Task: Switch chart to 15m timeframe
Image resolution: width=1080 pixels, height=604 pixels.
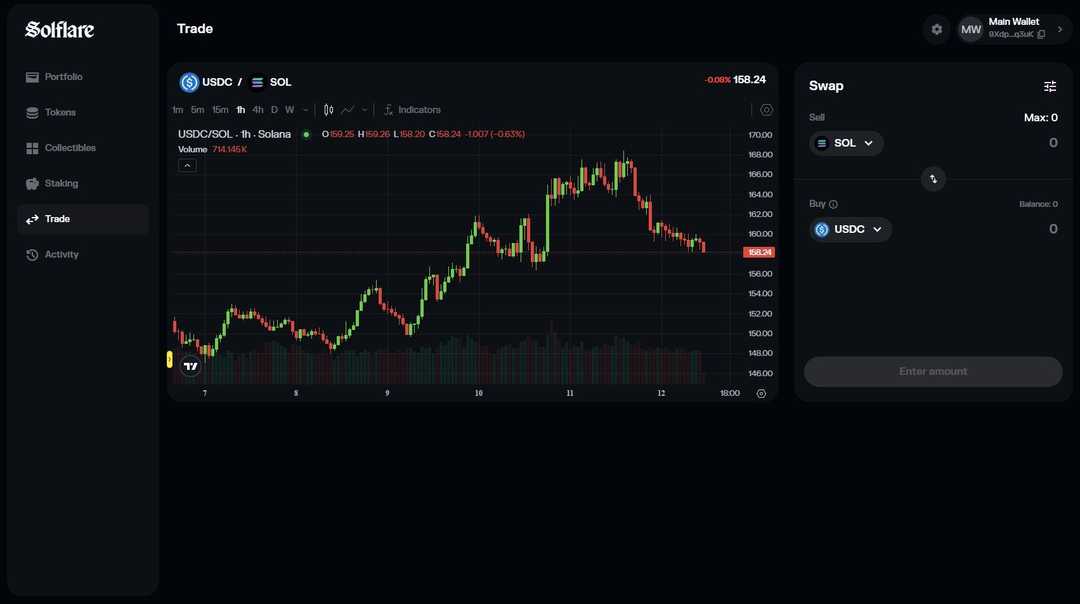Action: pyautogui.click(x=220, y=109)
